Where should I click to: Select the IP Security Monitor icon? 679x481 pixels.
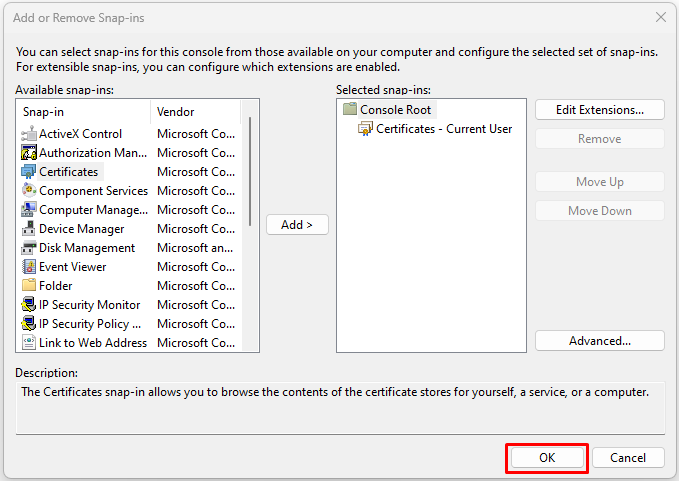tap(29, 305)
